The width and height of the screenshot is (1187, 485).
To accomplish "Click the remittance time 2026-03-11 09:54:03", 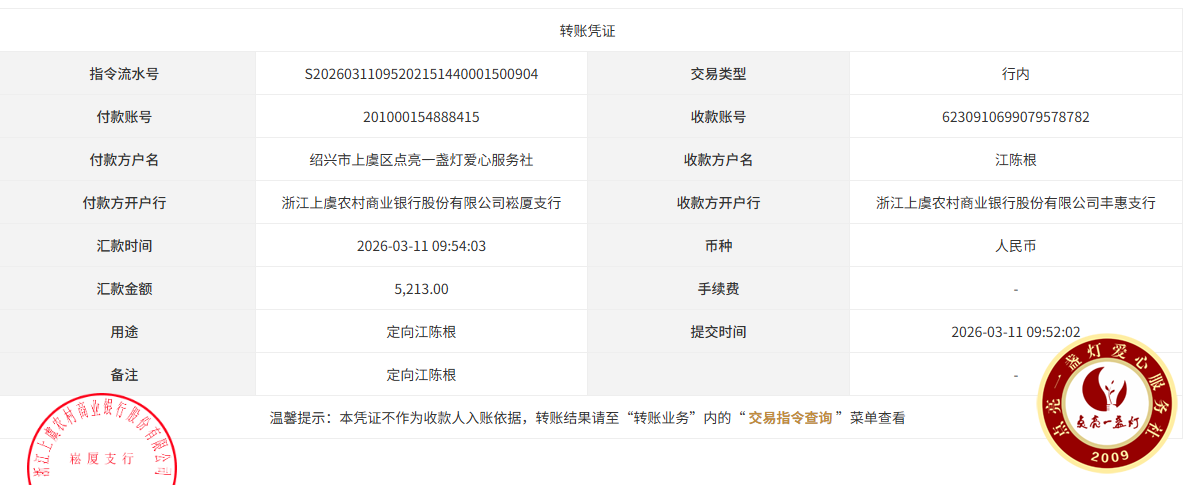I will click(421, 246).
